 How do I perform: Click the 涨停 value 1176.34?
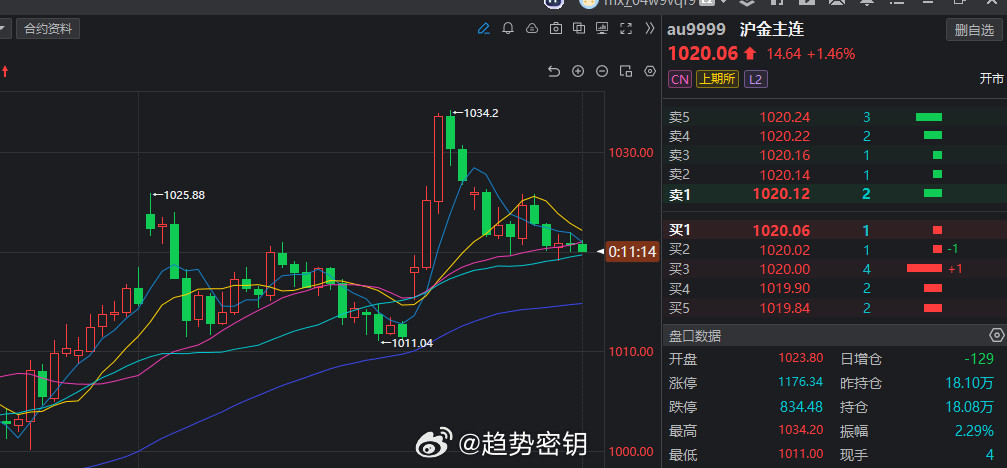pyautogui.click(x=801, y=382)
